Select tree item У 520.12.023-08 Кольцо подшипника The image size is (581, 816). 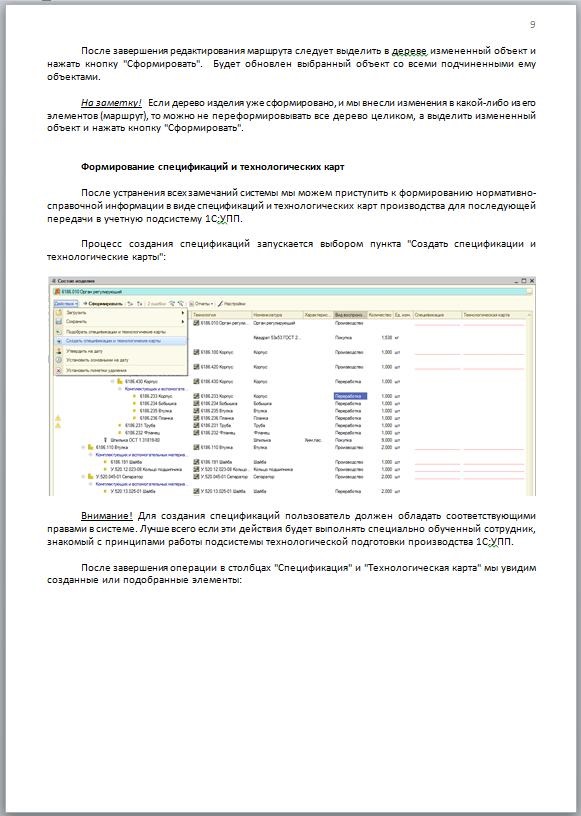(x=144, y=469)
